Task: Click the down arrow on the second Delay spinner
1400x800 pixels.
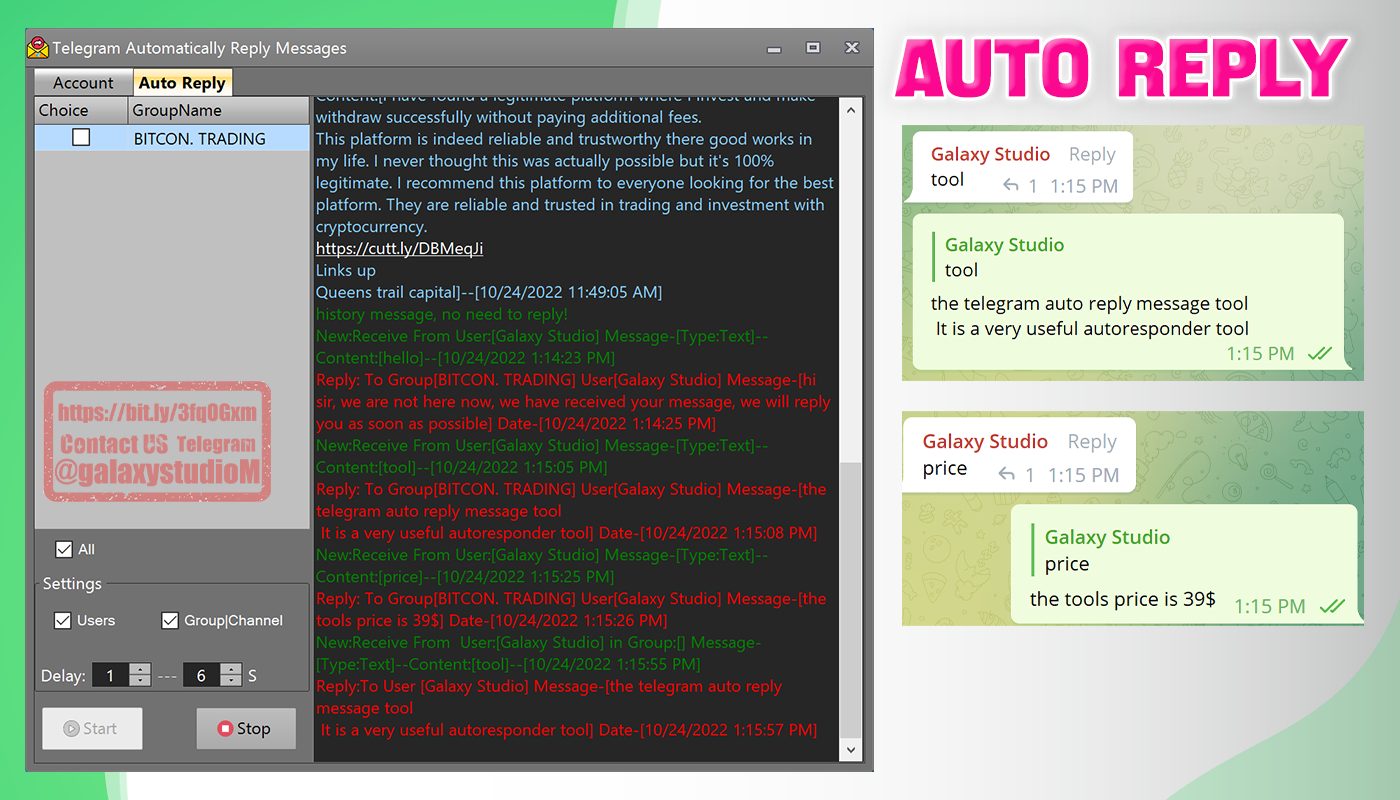Action: coord(231,680)
